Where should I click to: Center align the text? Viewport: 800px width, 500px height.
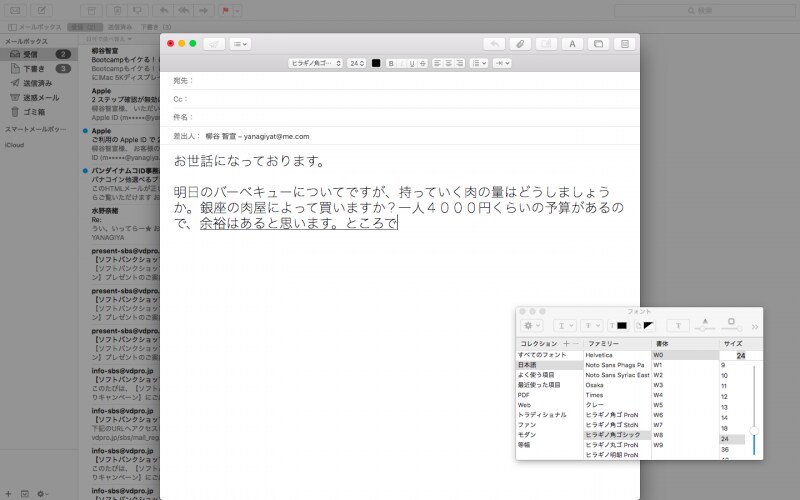[x=448, y=63]
